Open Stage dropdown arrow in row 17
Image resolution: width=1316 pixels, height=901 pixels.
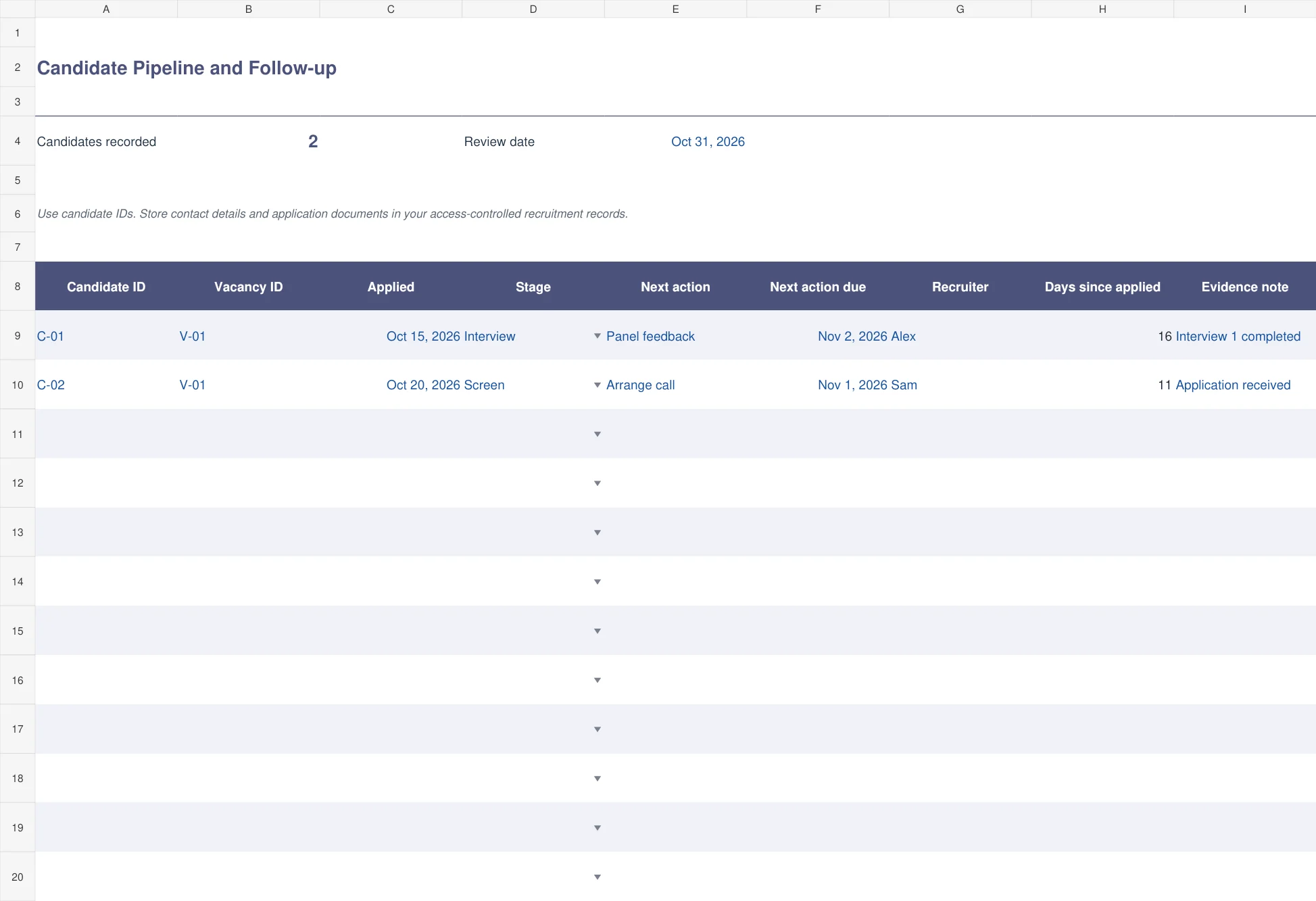(x=597, y=729)
